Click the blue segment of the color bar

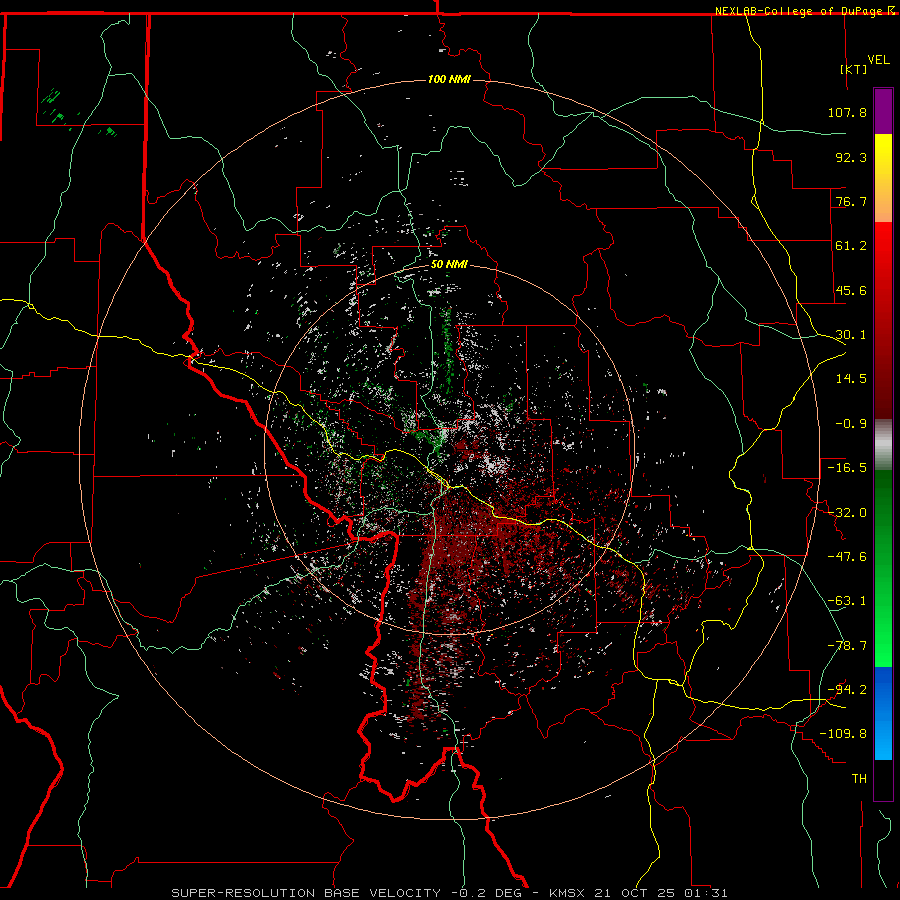tap(883, 713)
